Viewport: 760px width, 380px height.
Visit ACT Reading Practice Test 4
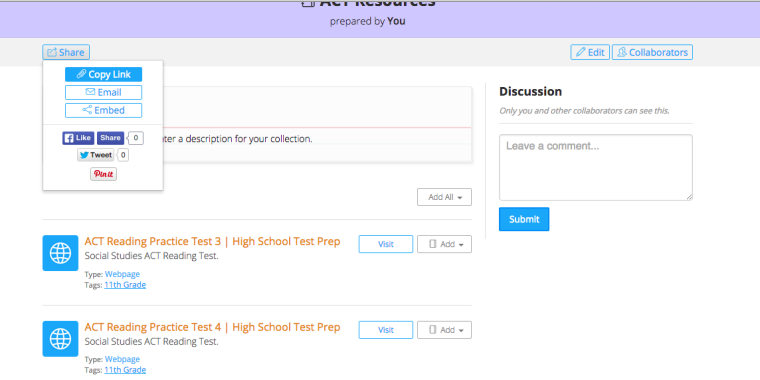tap(386, 330)
